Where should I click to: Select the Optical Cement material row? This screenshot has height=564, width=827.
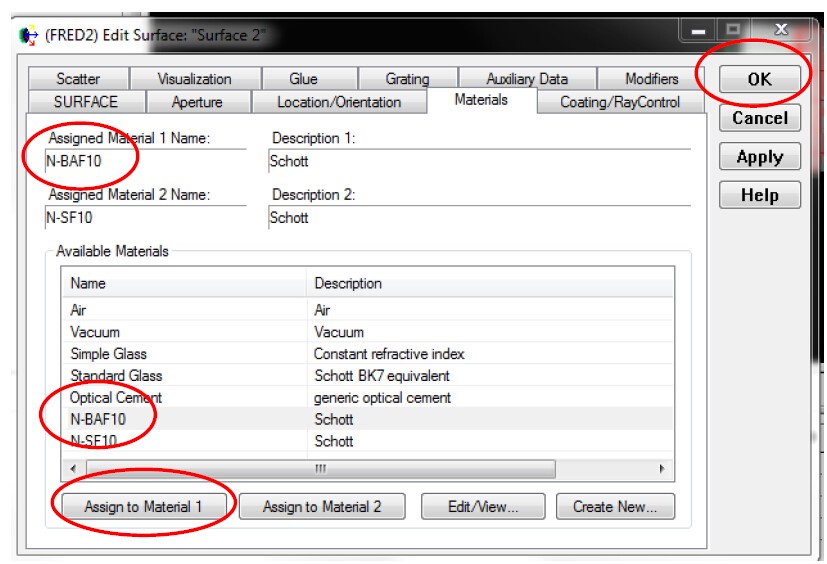tap(368, 397)
